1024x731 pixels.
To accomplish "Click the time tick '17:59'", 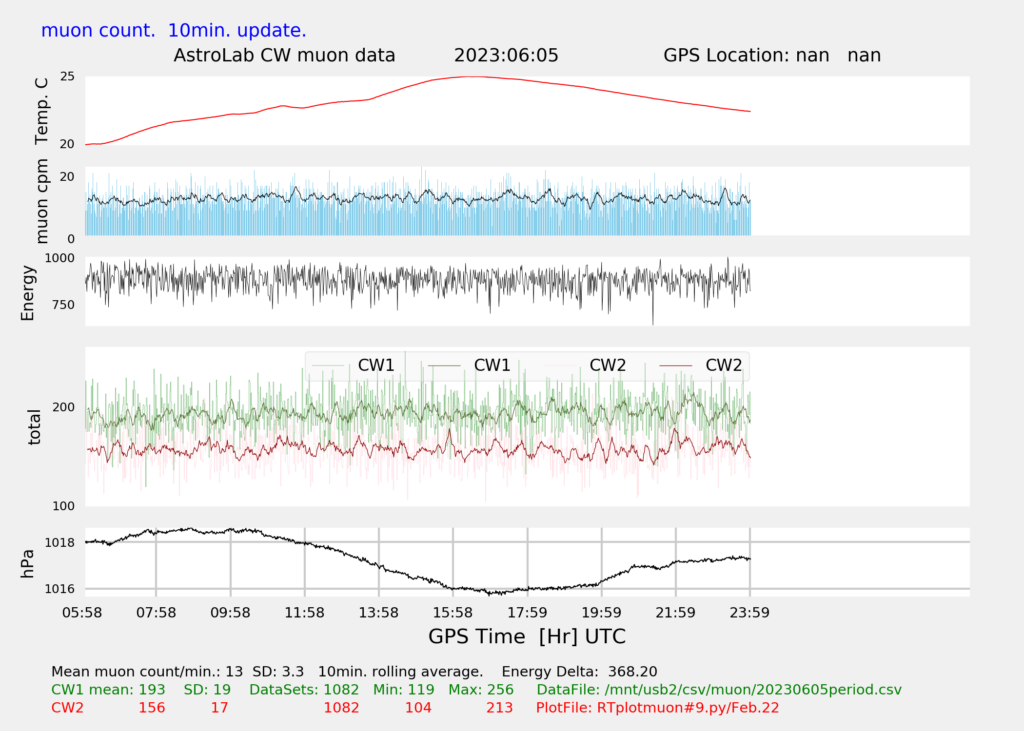I will [528, 613].
